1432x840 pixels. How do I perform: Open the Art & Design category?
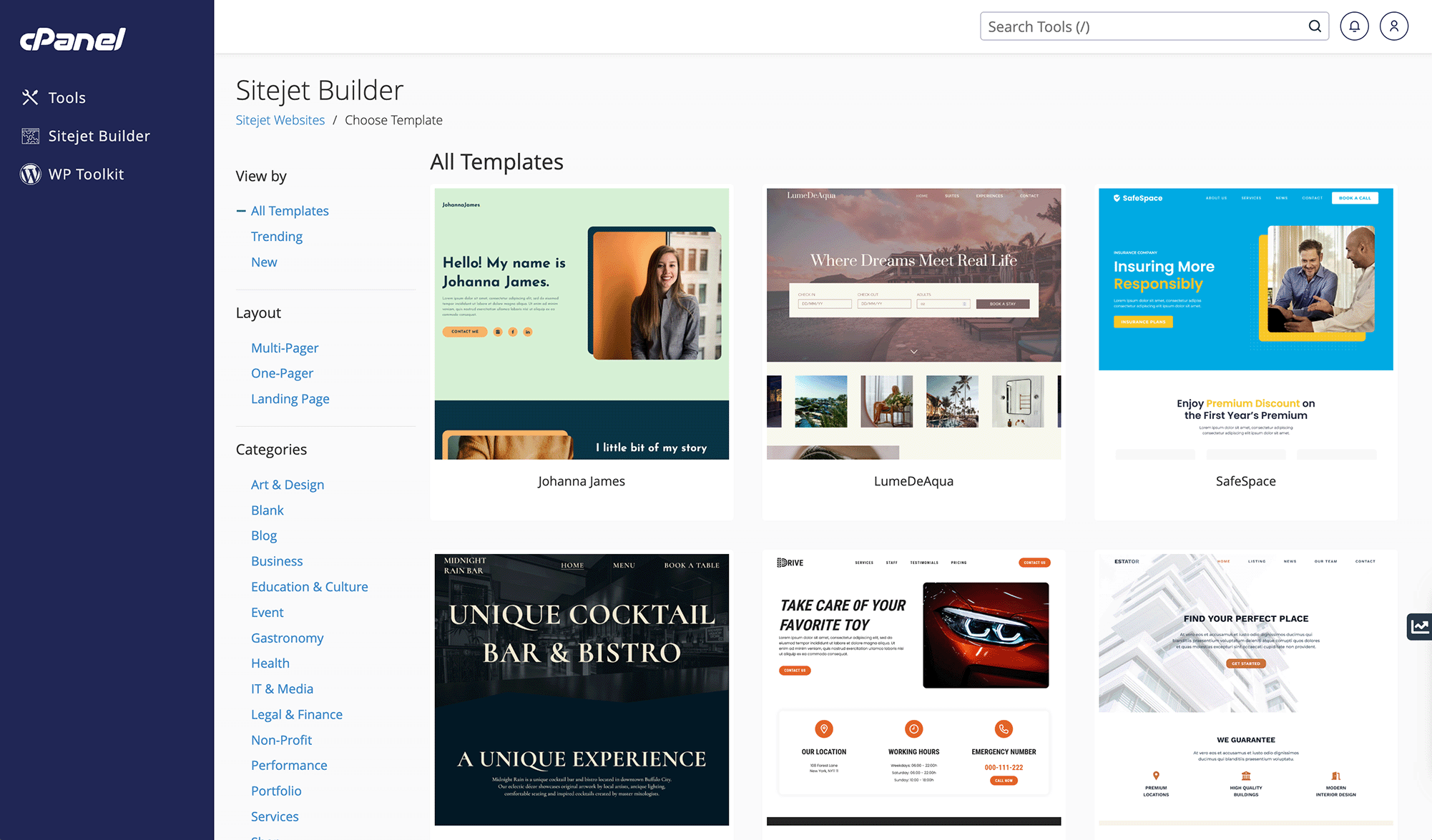(287, 484)
